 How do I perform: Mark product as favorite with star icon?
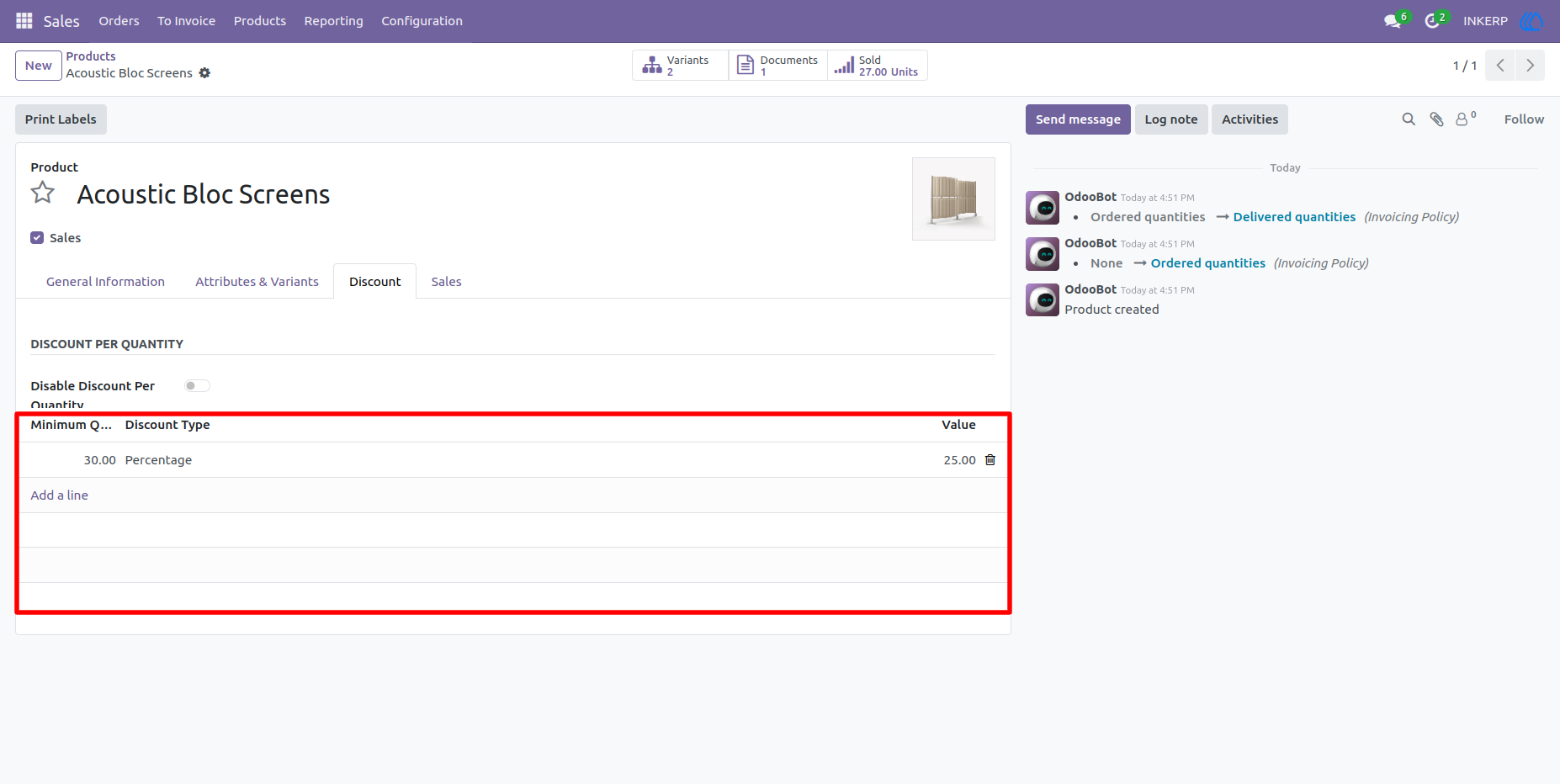coord(43,193)
